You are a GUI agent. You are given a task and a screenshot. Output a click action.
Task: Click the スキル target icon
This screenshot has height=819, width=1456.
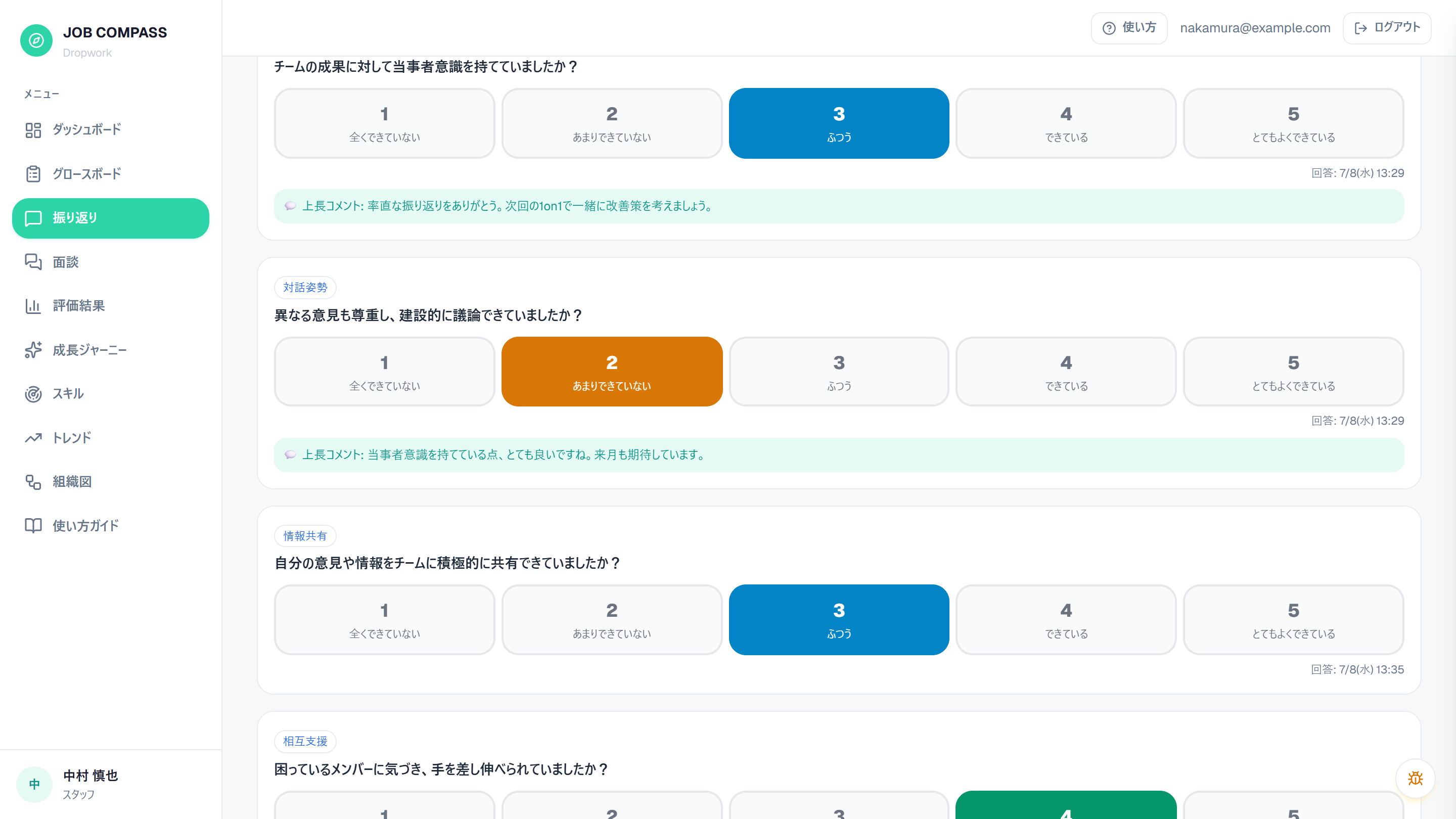point(33,394)
